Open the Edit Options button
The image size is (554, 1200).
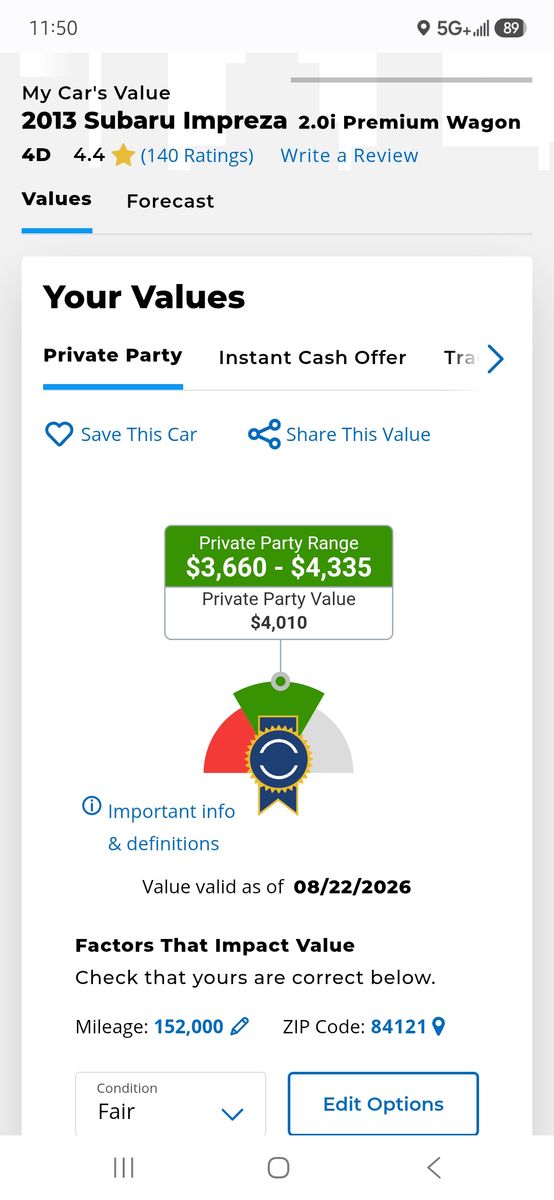click(383, 1104)
